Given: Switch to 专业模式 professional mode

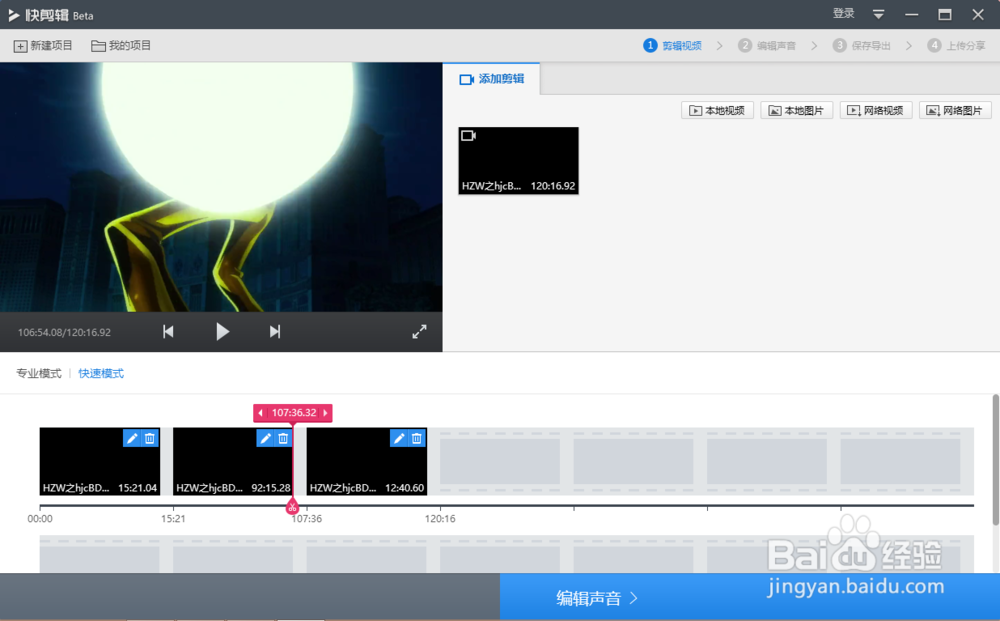Looking at the screenshot, I should click(39, 374).
